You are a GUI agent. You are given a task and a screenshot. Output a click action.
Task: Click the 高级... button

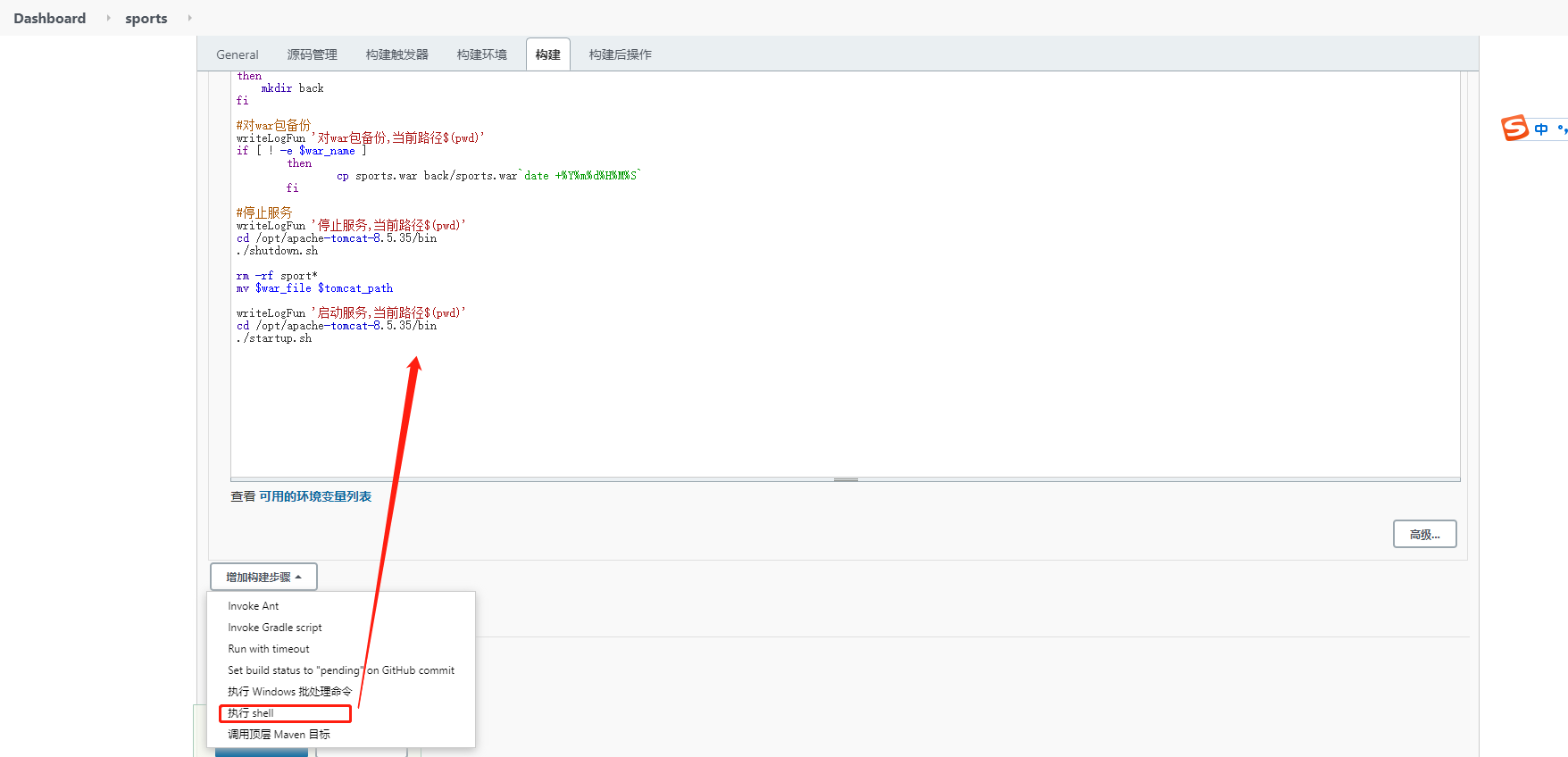(1425, 534)
